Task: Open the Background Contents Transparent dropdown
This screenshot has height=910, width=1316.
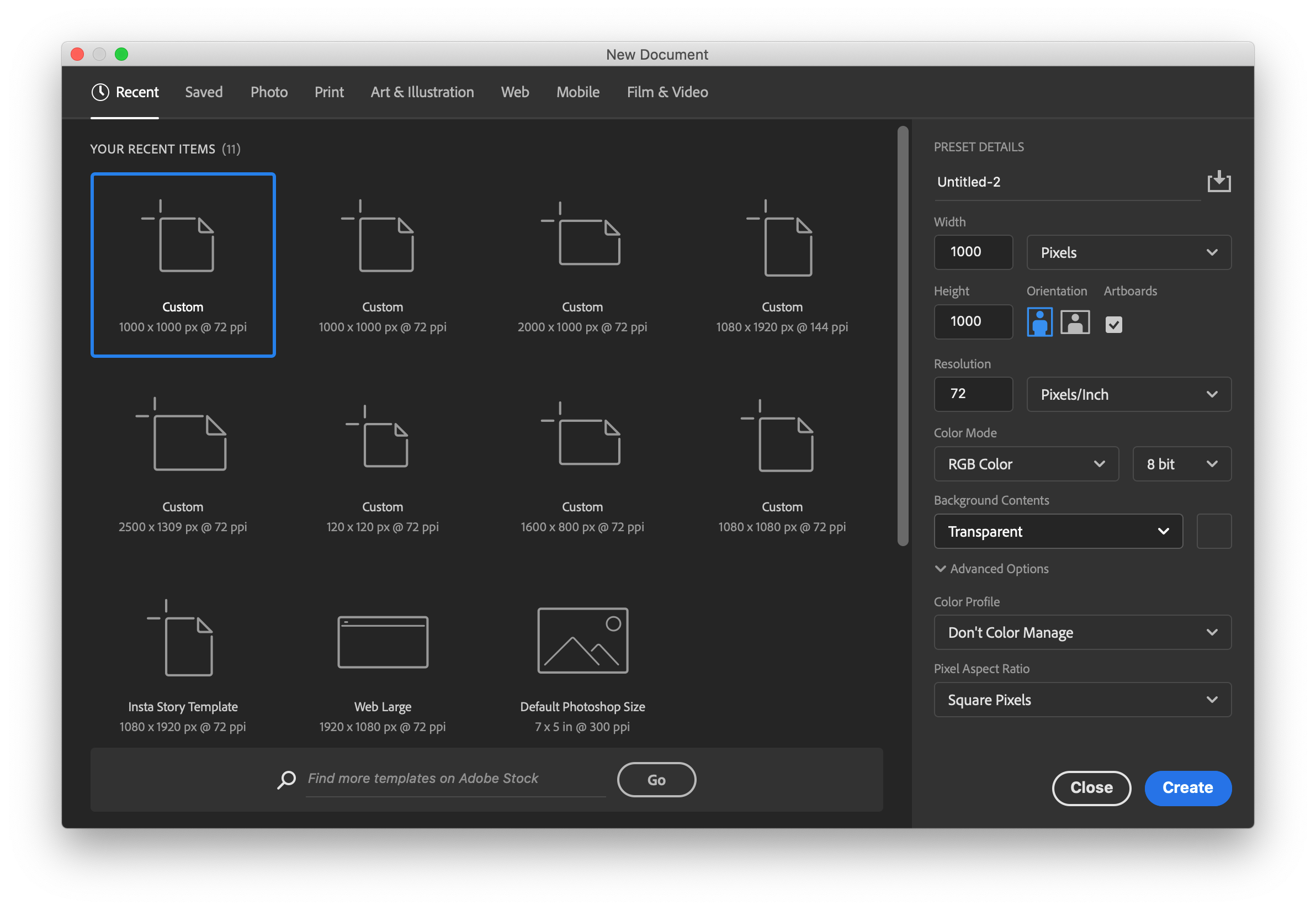Action: point(1058,531)
